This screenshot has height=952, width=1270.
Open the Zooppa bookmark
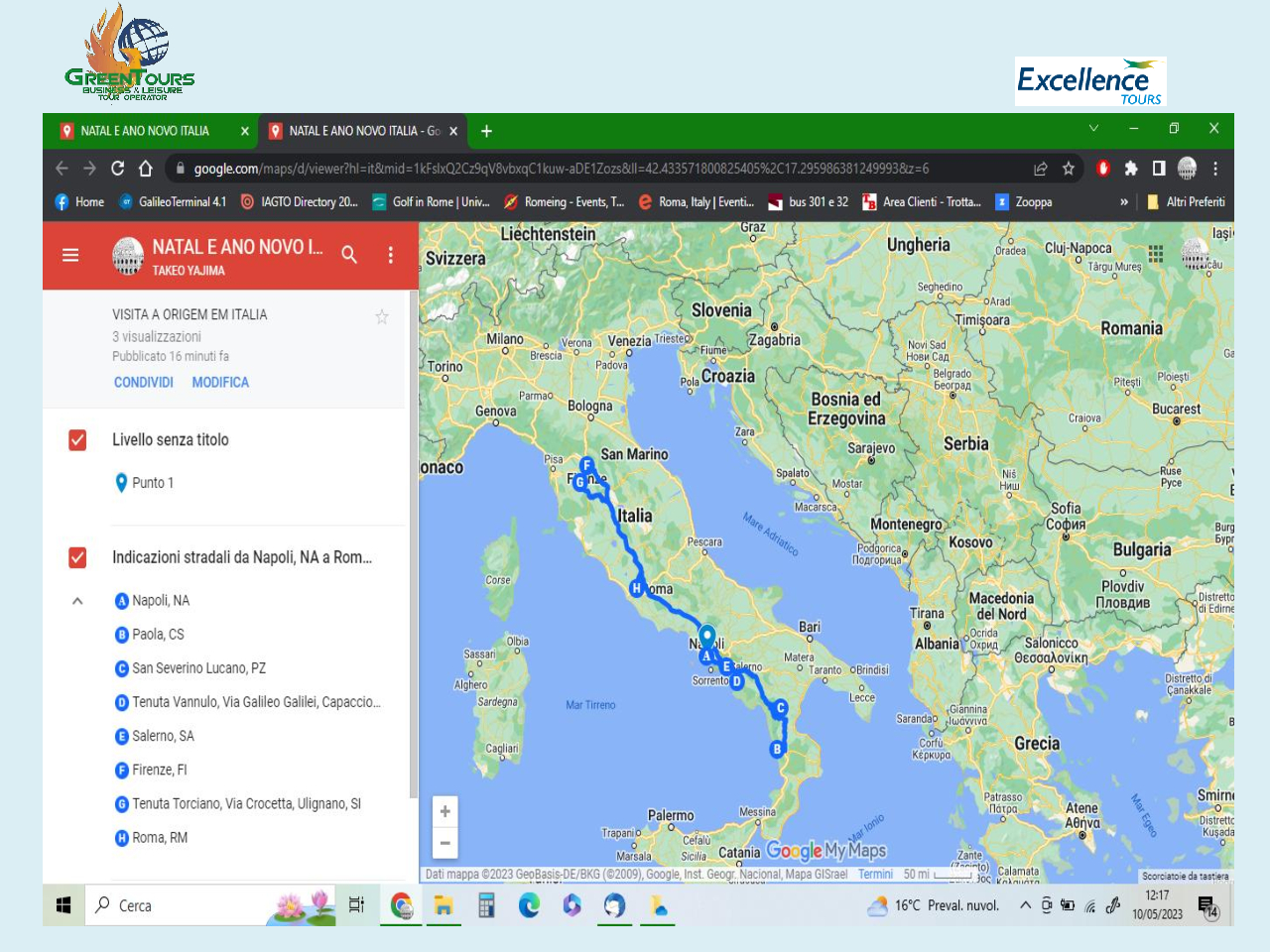[1023, 202]
